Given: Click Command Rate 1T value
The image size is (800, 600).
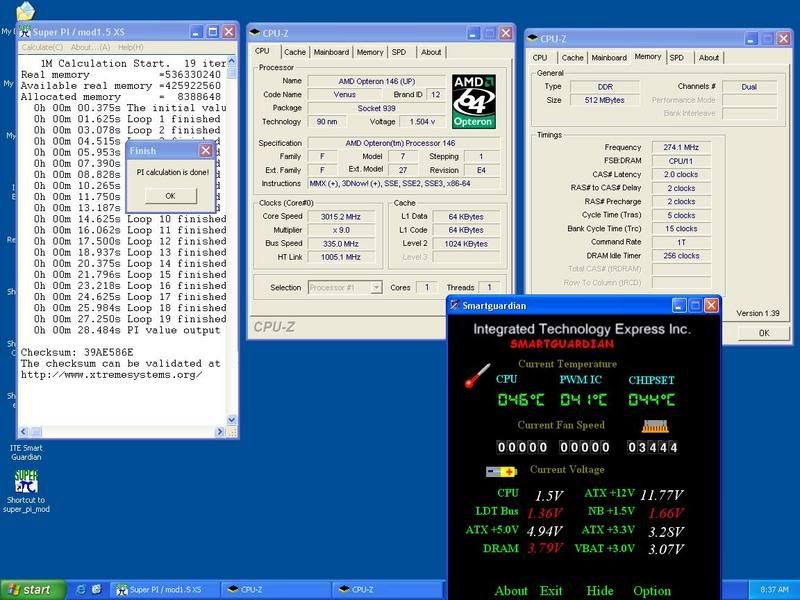Looking at the screenshot, I should pyautogui.click(x=681, y=242).
